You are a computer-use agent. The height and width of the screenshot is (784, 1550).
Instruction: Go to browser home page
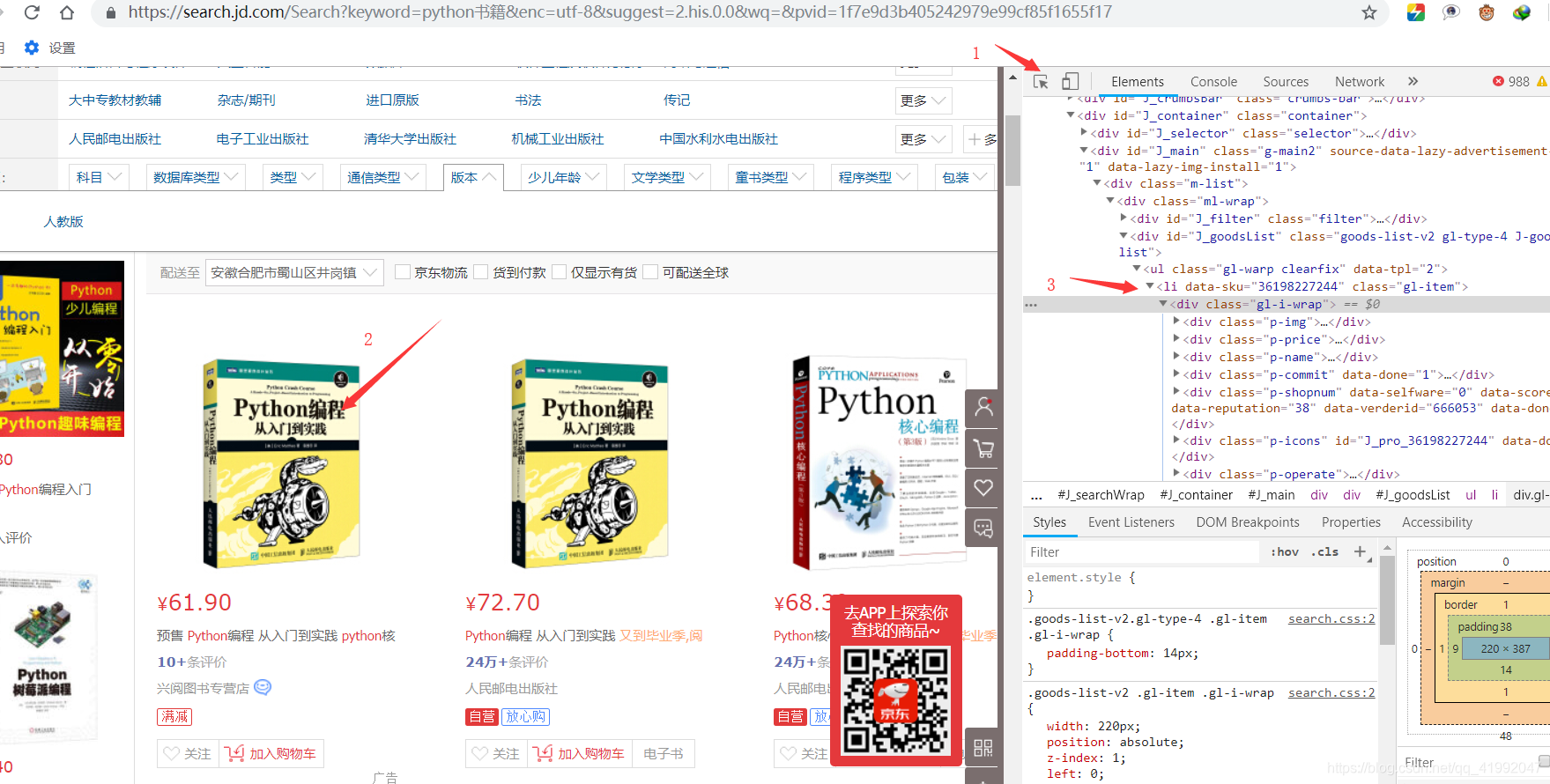coord(67,12)
